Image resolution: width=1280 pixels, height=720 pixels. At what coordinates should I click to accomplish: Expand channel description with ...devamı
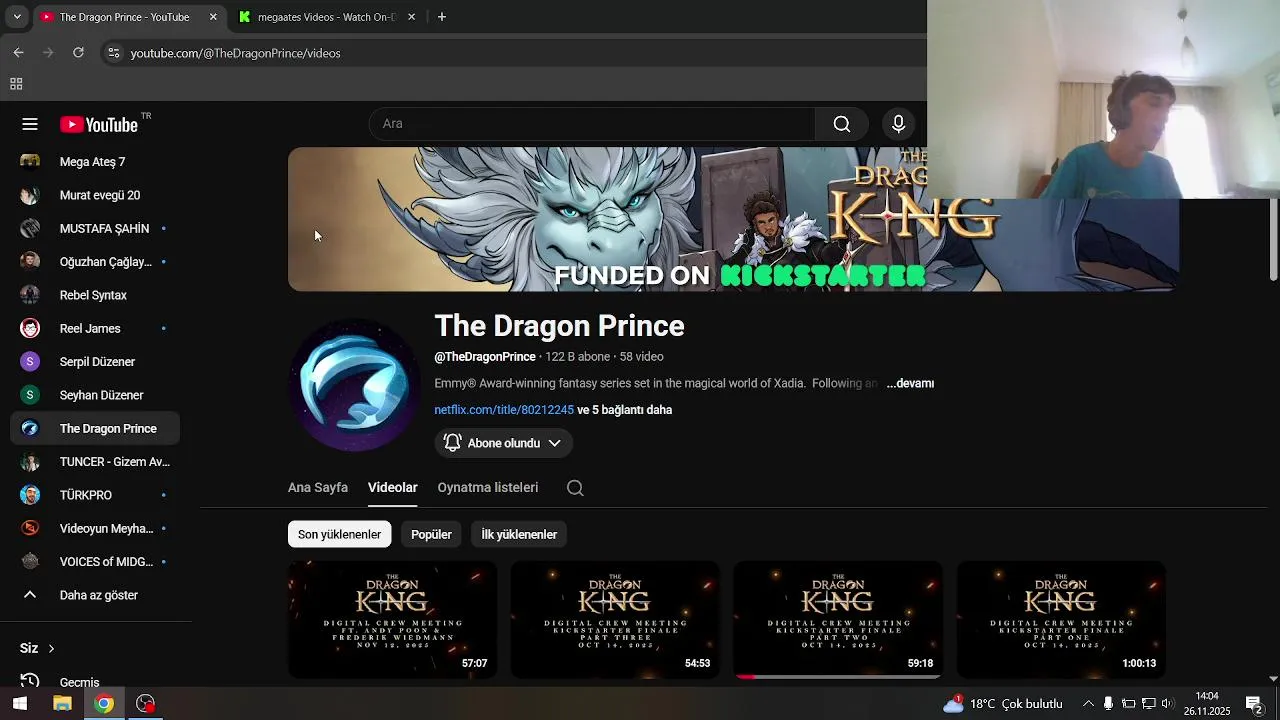(x=909, y=383)
